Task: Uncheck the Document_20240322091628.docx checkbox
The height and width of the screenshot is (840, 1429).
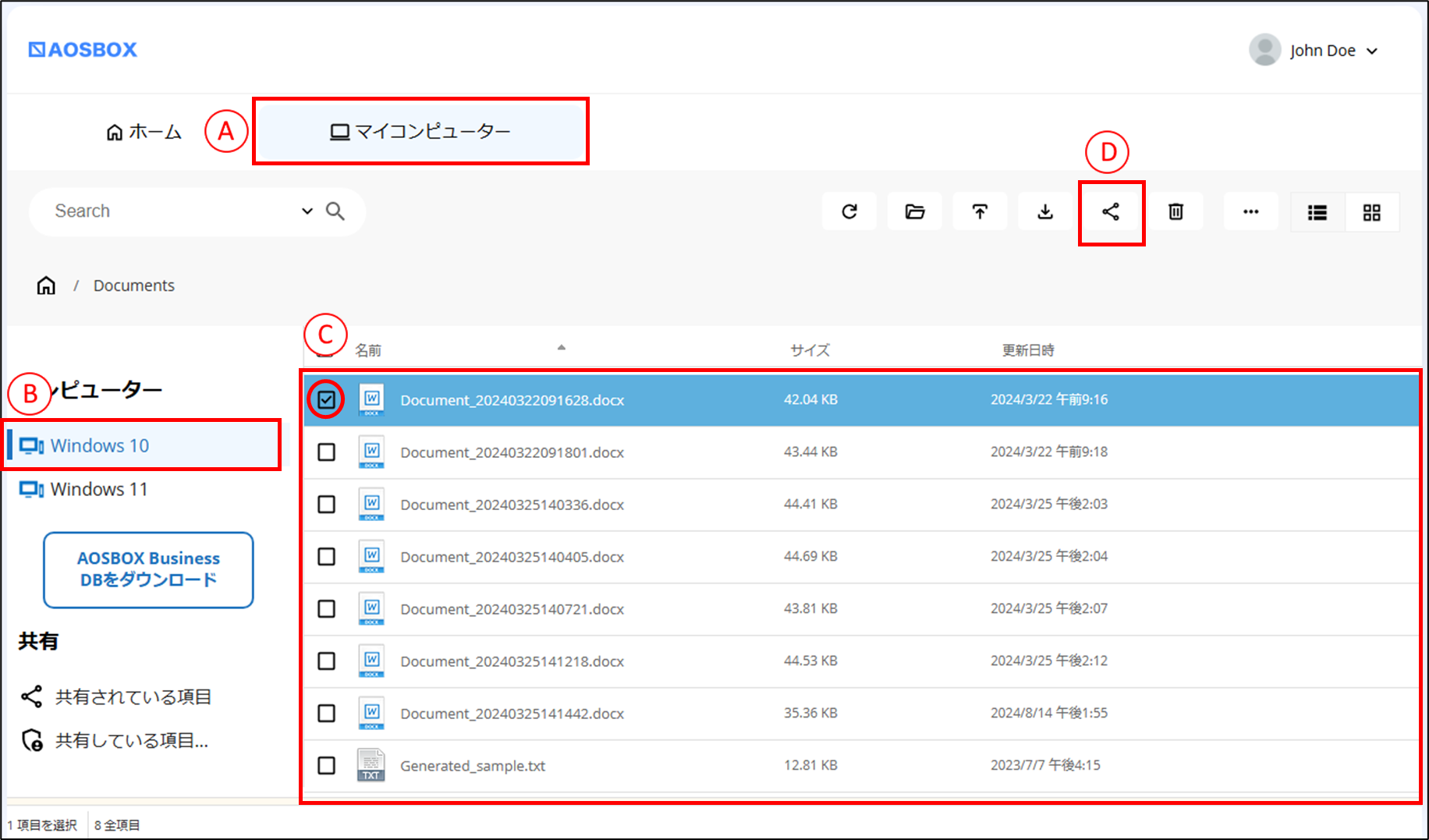Action: (326, 400)
